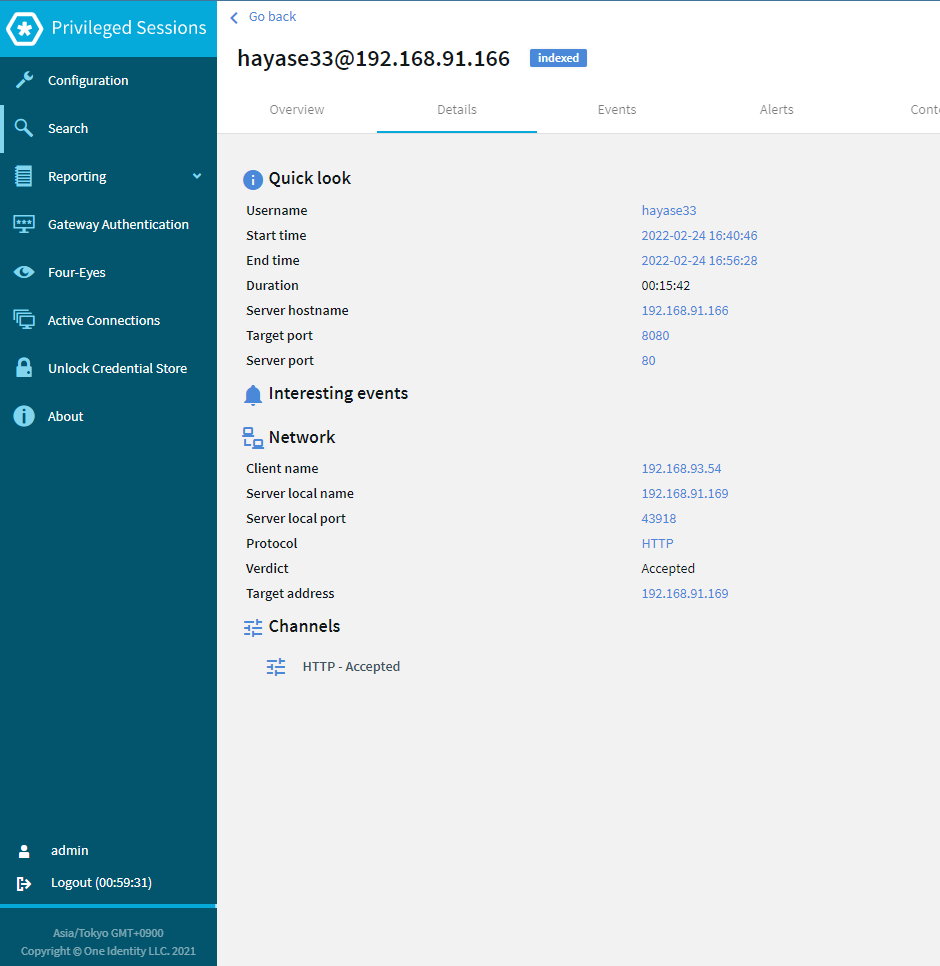
Task: Click the HTTP - Accepted channel icon
Action: click(276, 667)
